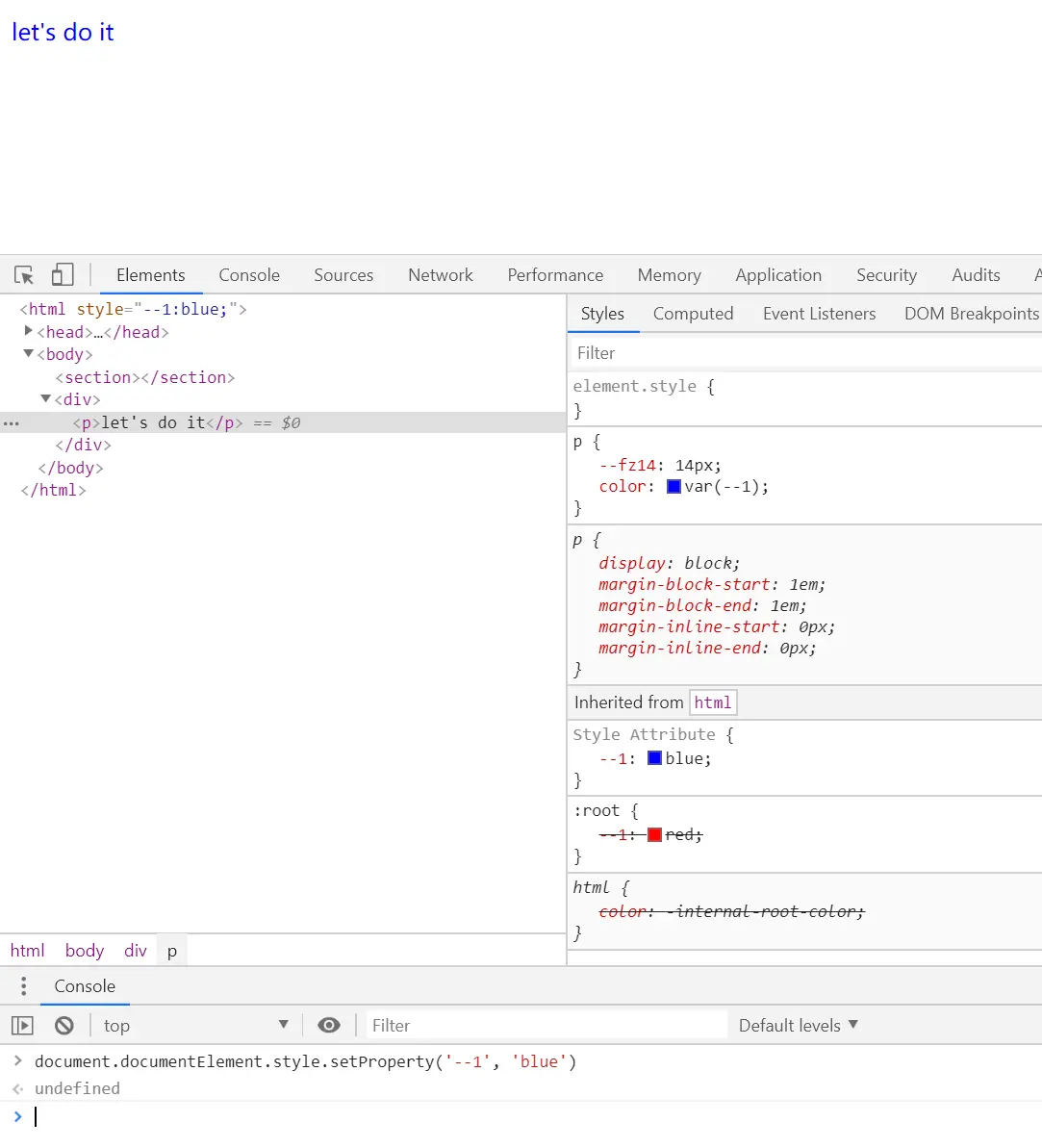Focus the console Filter input field
Image resolution: width=1042 pixels, height=1148 pixels.
pyautogui.click(x=546, y=1025)
